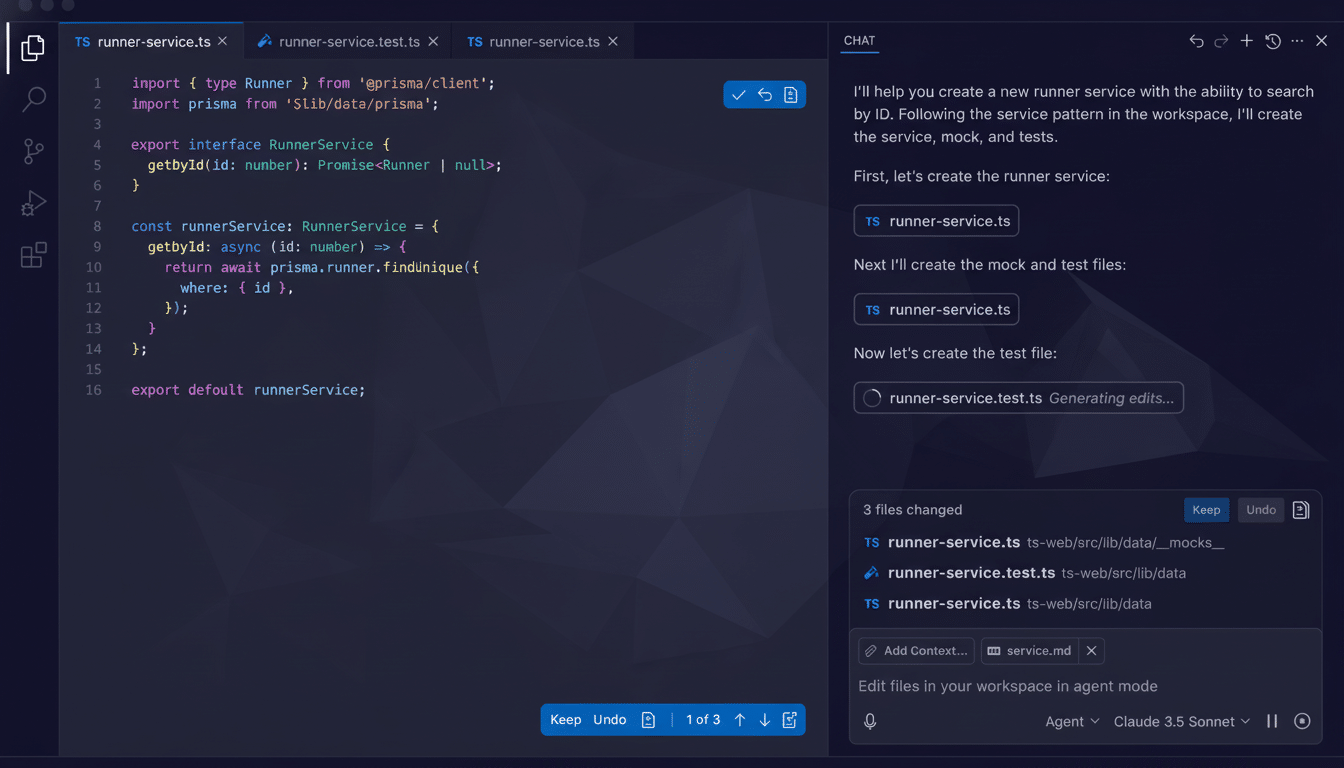The image size is (1344, 768).
Task: Show chat history
Action: (1272, 40)
